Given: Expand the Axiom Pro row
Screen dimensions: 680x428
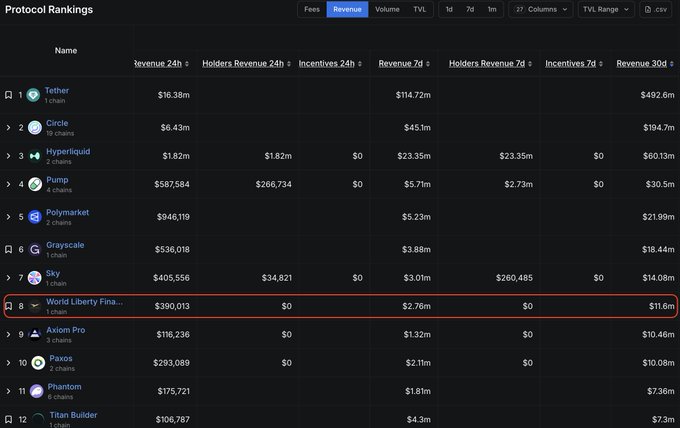Looking at the screenshot, I should tap(8, 334).
